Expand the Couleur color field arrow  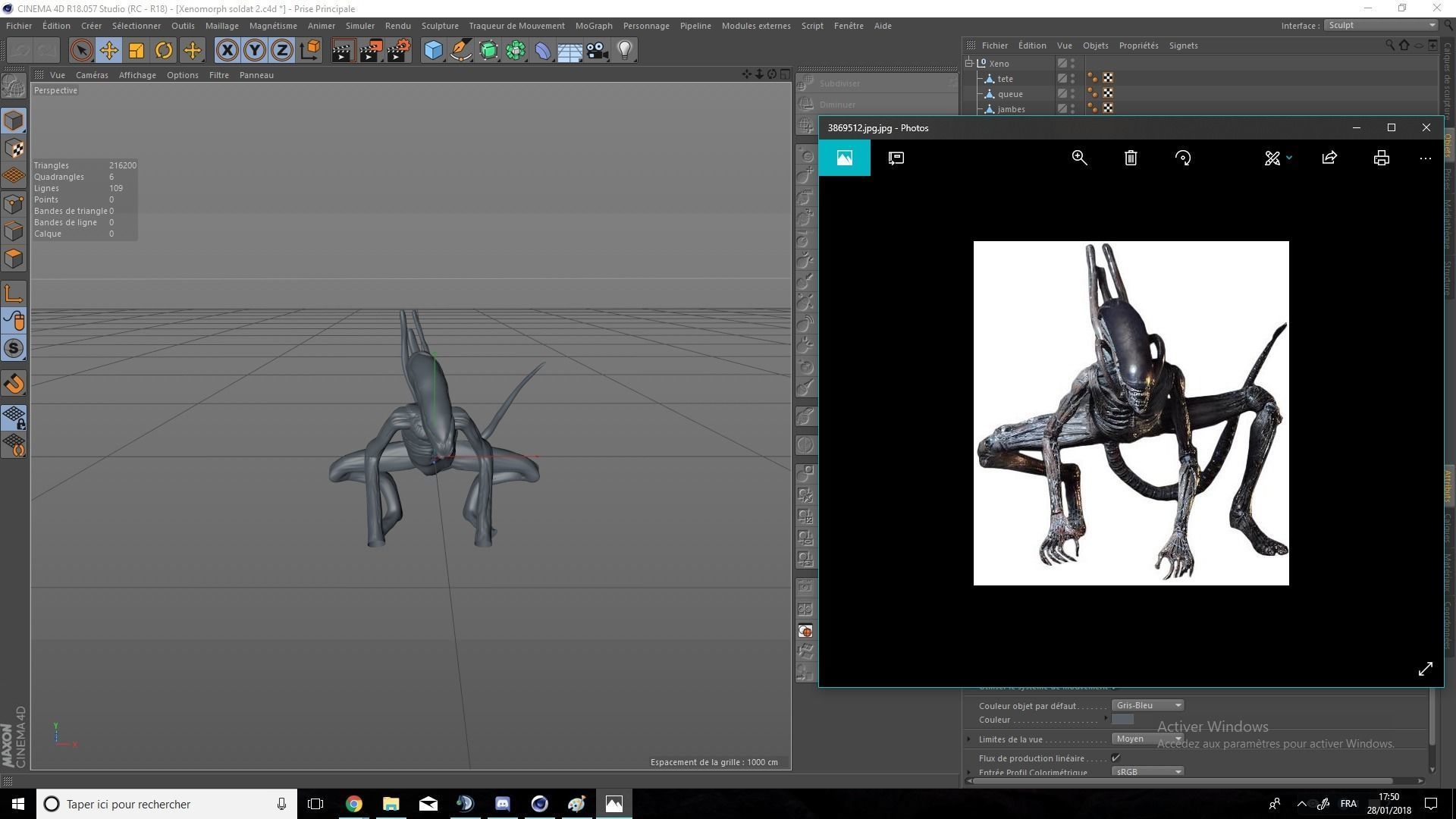pos(1106,717)
